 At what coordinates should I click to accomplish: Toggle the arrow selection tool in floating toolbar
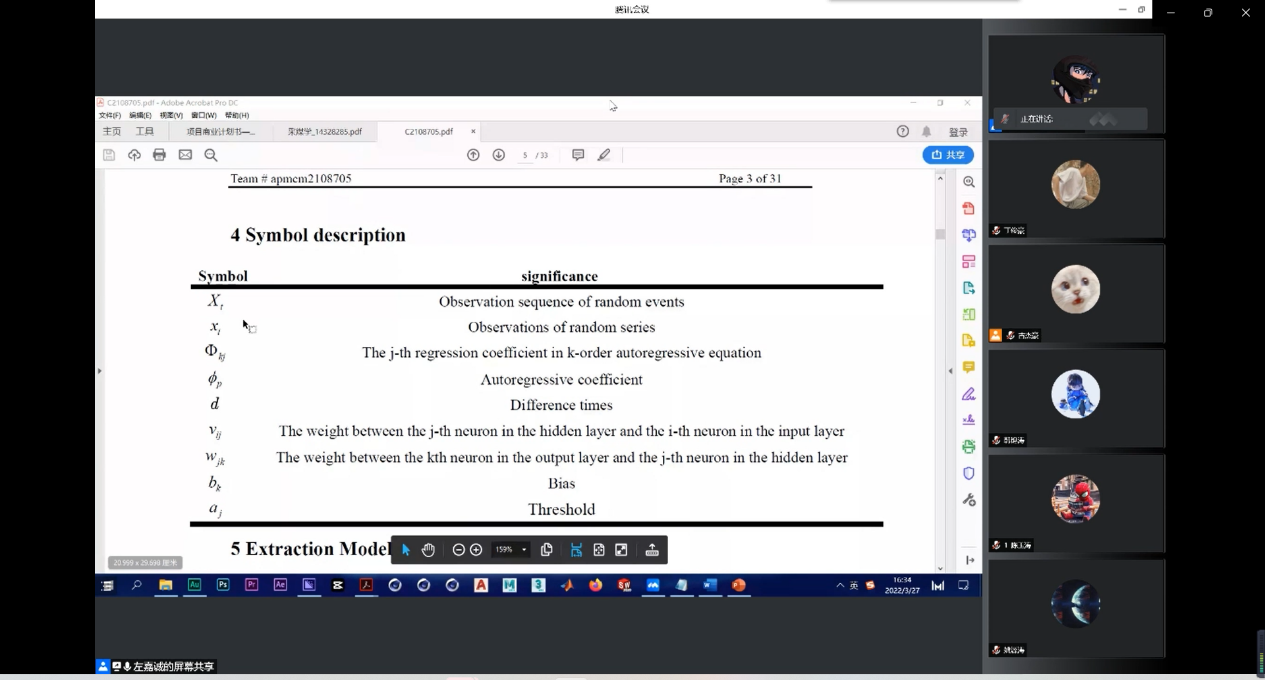[x=406, y=550]
